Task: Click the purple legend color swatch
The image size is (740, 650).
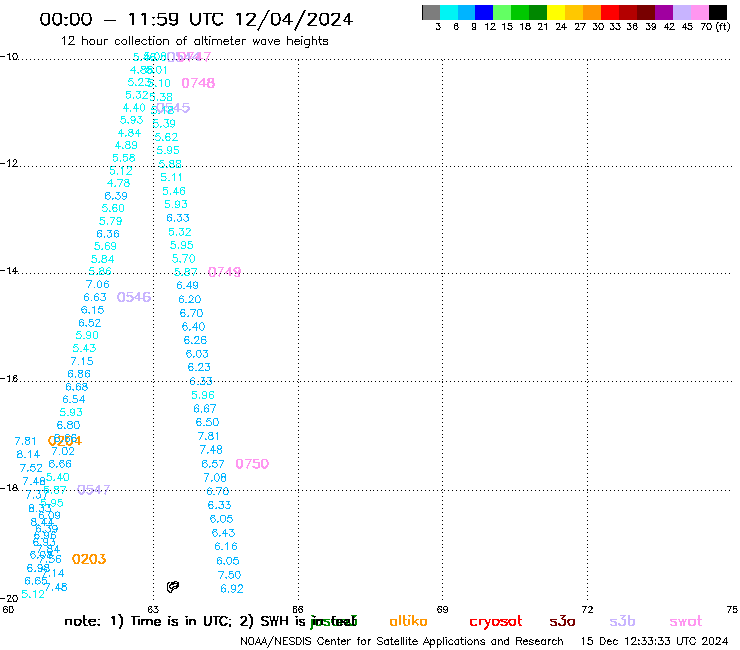Action: pyautogui.click(x=664, y=12)
